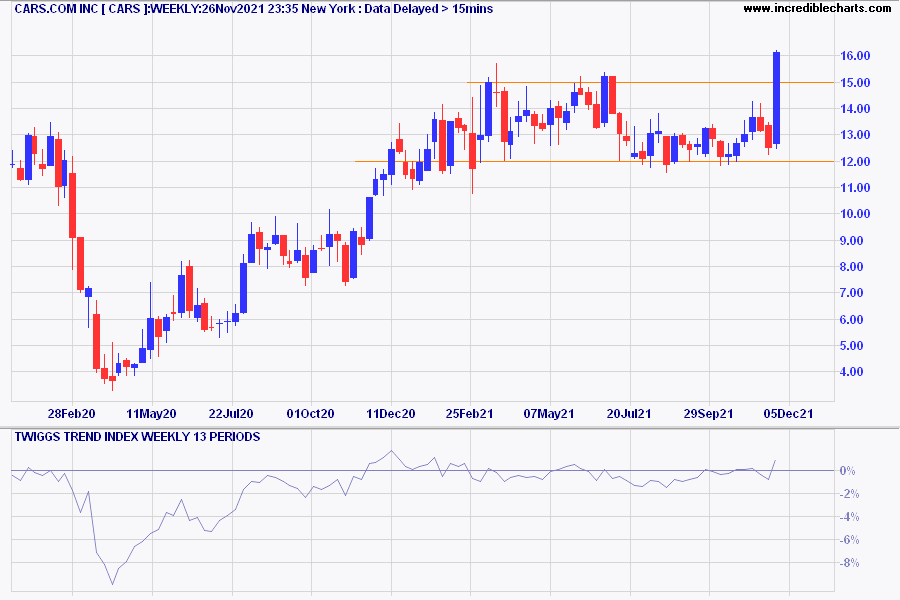Select the 20Jul21 date label
The width and height of the screenshot is (900, 600).
click(629, 413)
